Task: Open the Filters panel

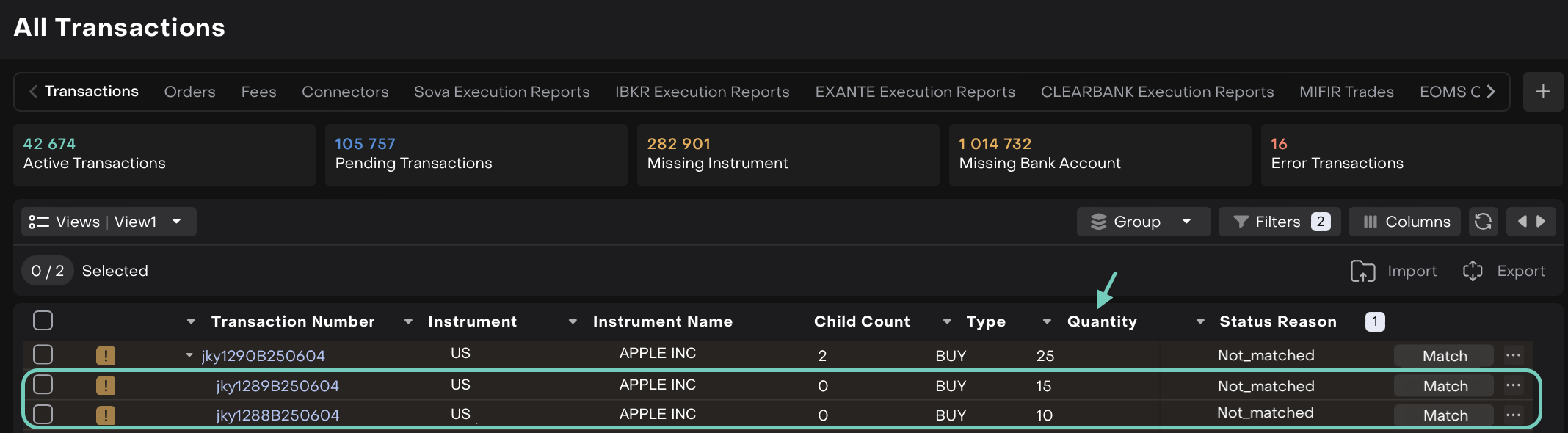Action: (1279, 222)
